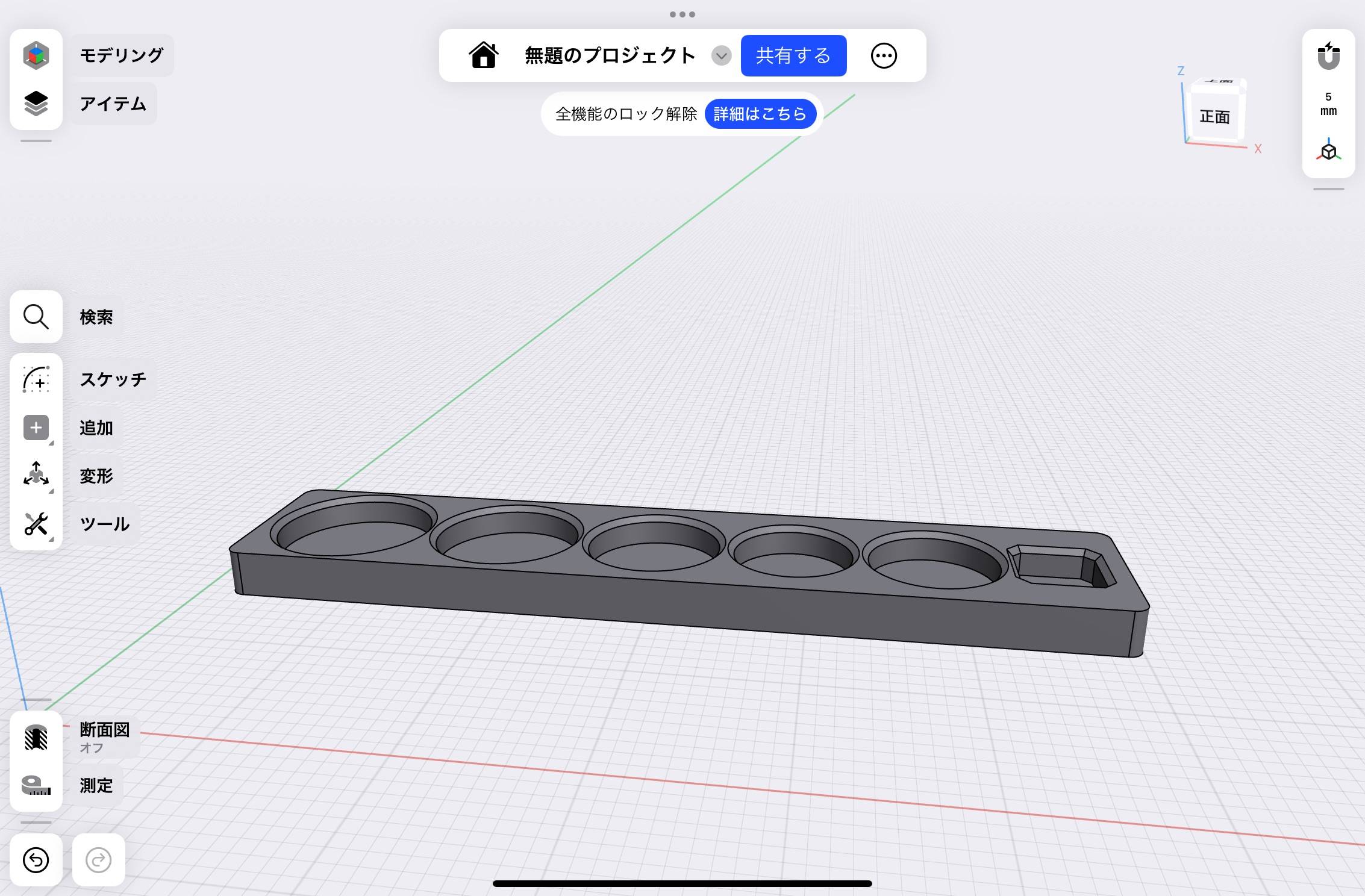The image size is (1365, 896).
Task: Click the 詳細はこちら button
Action: [760, 114]
